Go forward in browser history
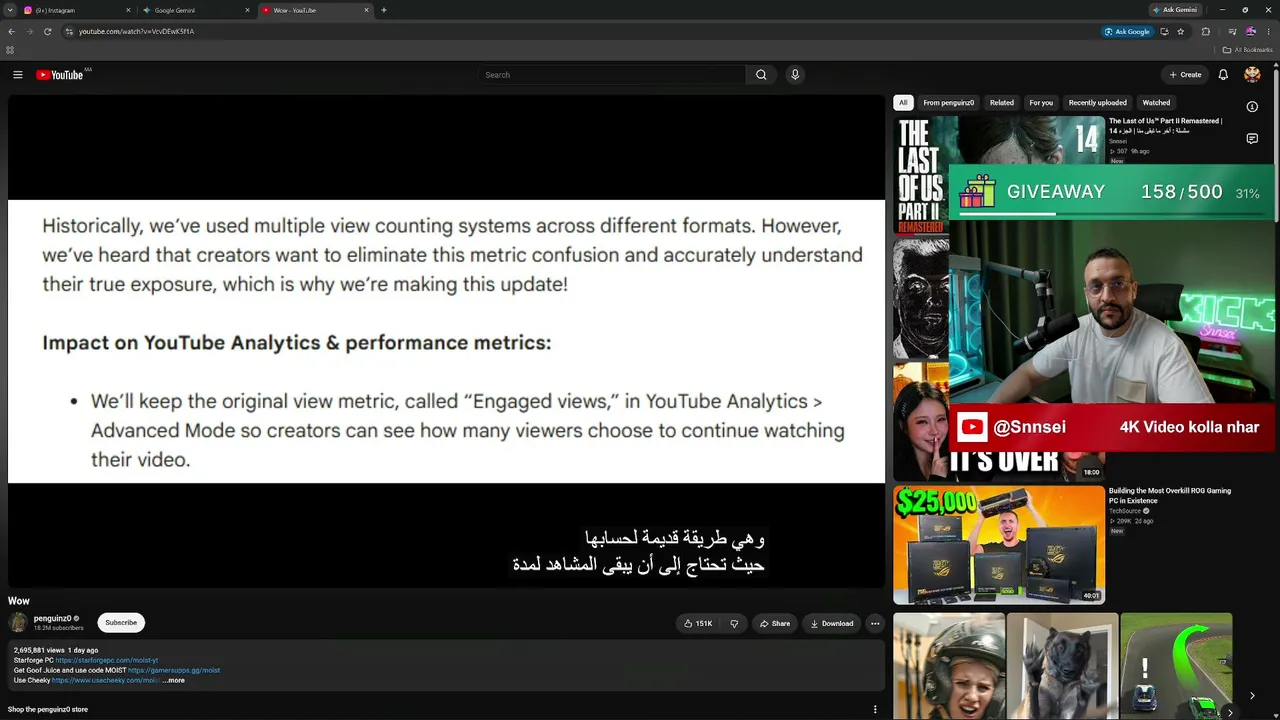The width and height of the screenshot is (1280, 720). (x=29, y=31)
